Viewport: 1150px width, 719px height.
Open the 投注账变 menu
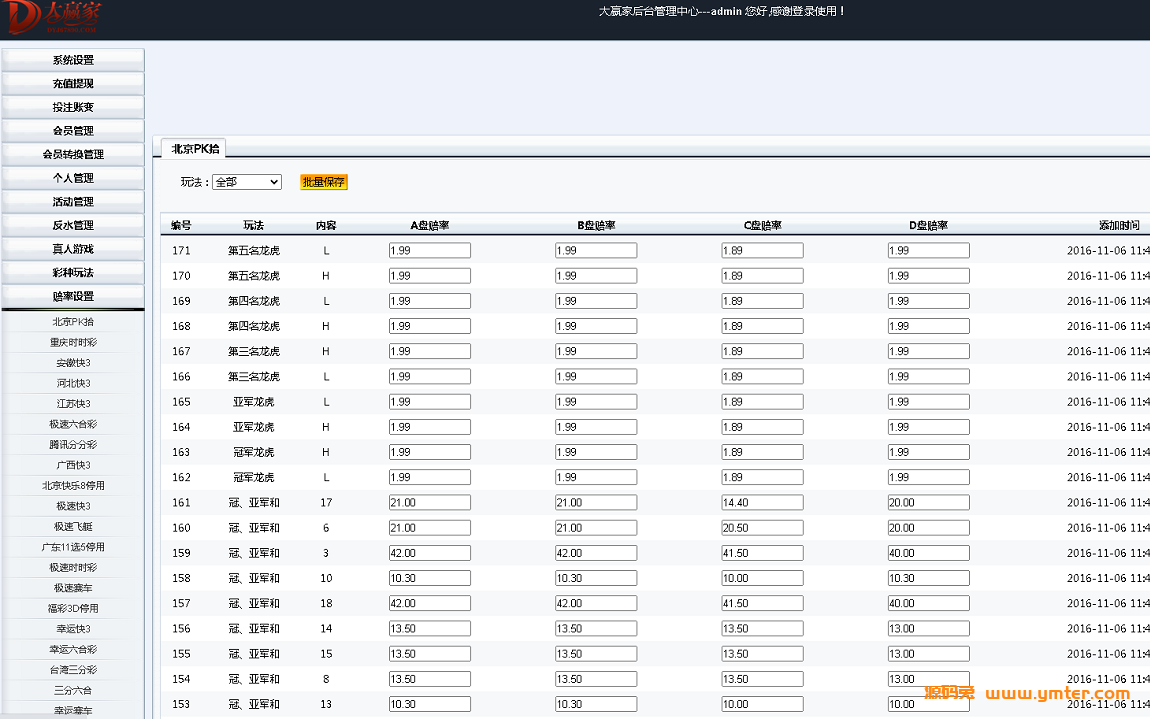73,107
